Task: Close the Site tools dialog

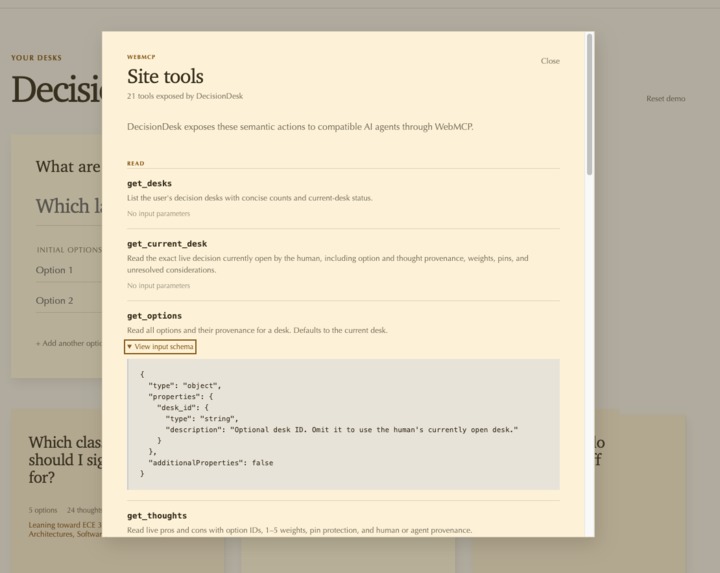Action: [x=550, y=61]
